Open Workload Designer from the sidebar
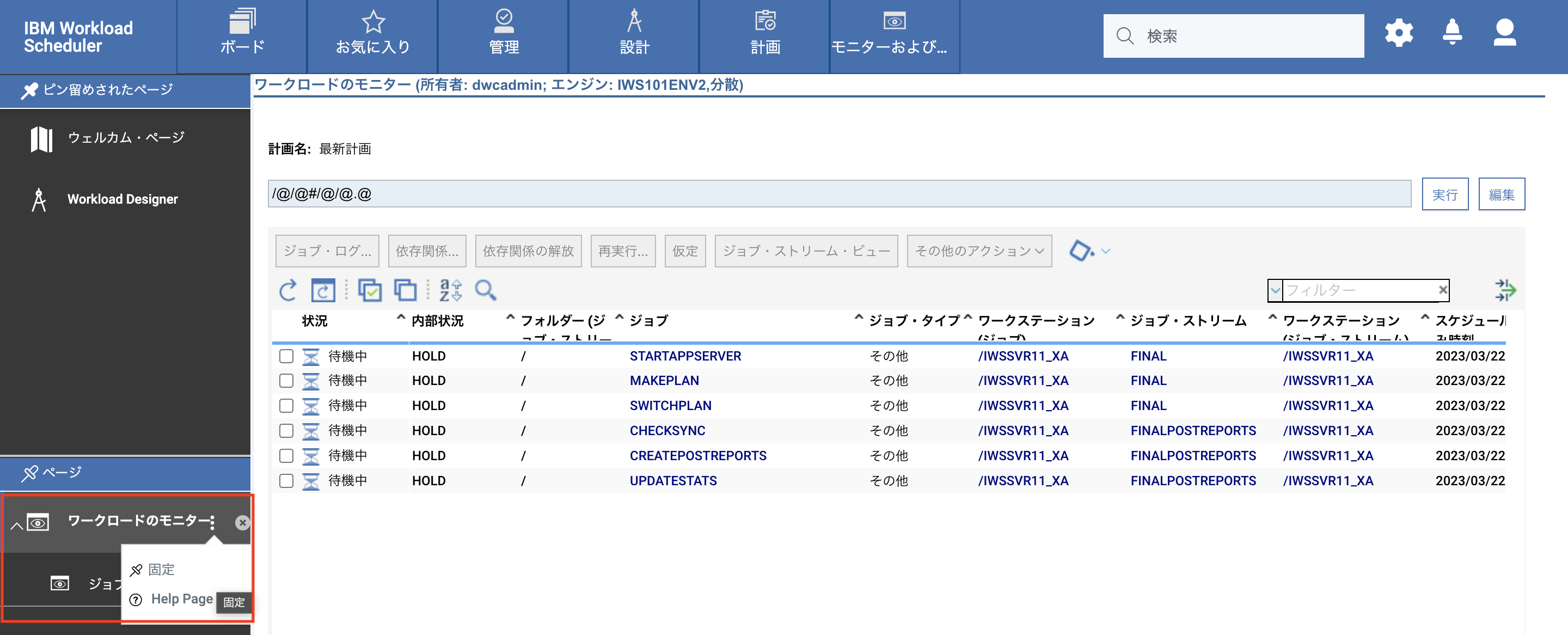Image resolution: width=1568 pixels, height=635 pixels. coord(122,198)
